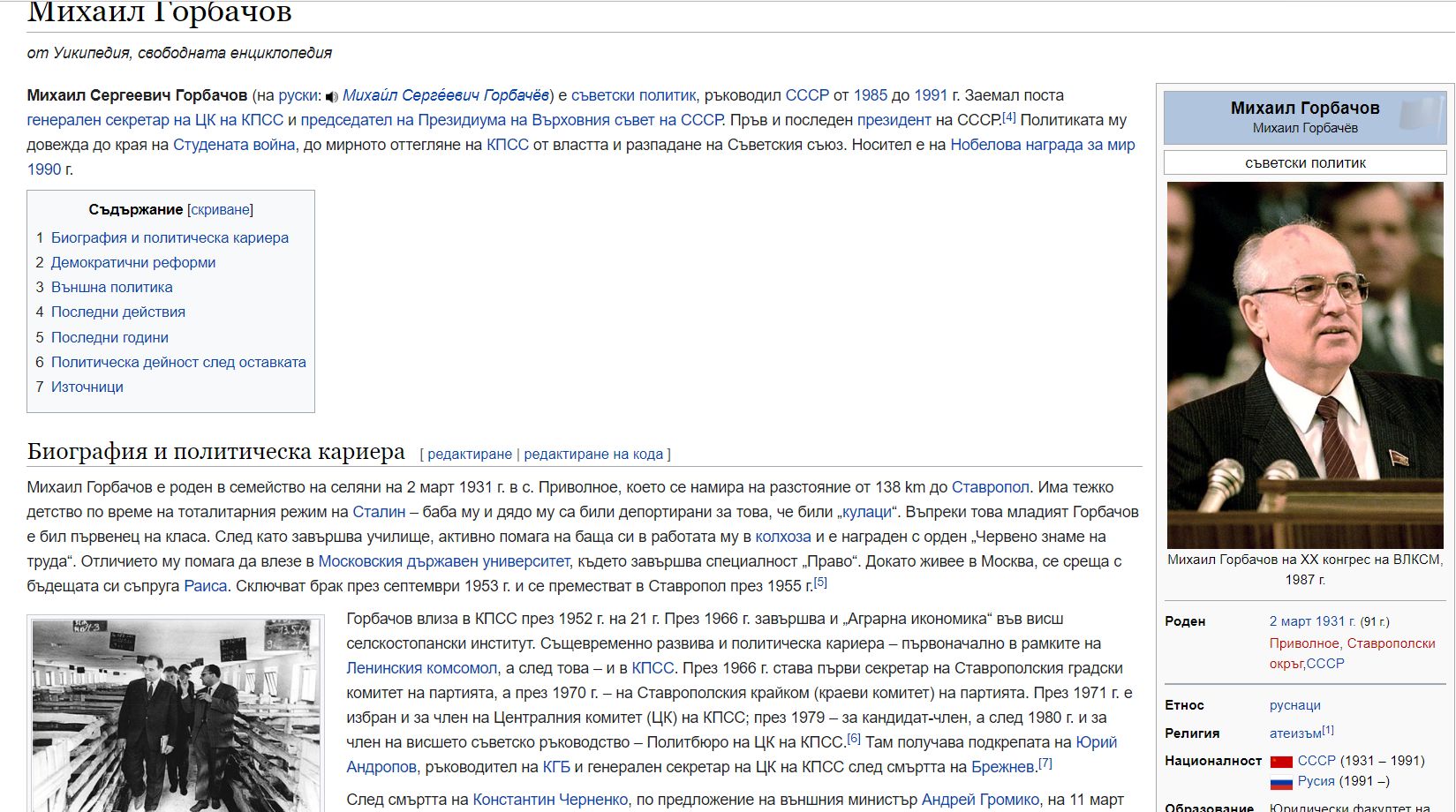Open footnote reference 4 after СССР
This screenshot has width=1456, height=812.
point(1008,117)
